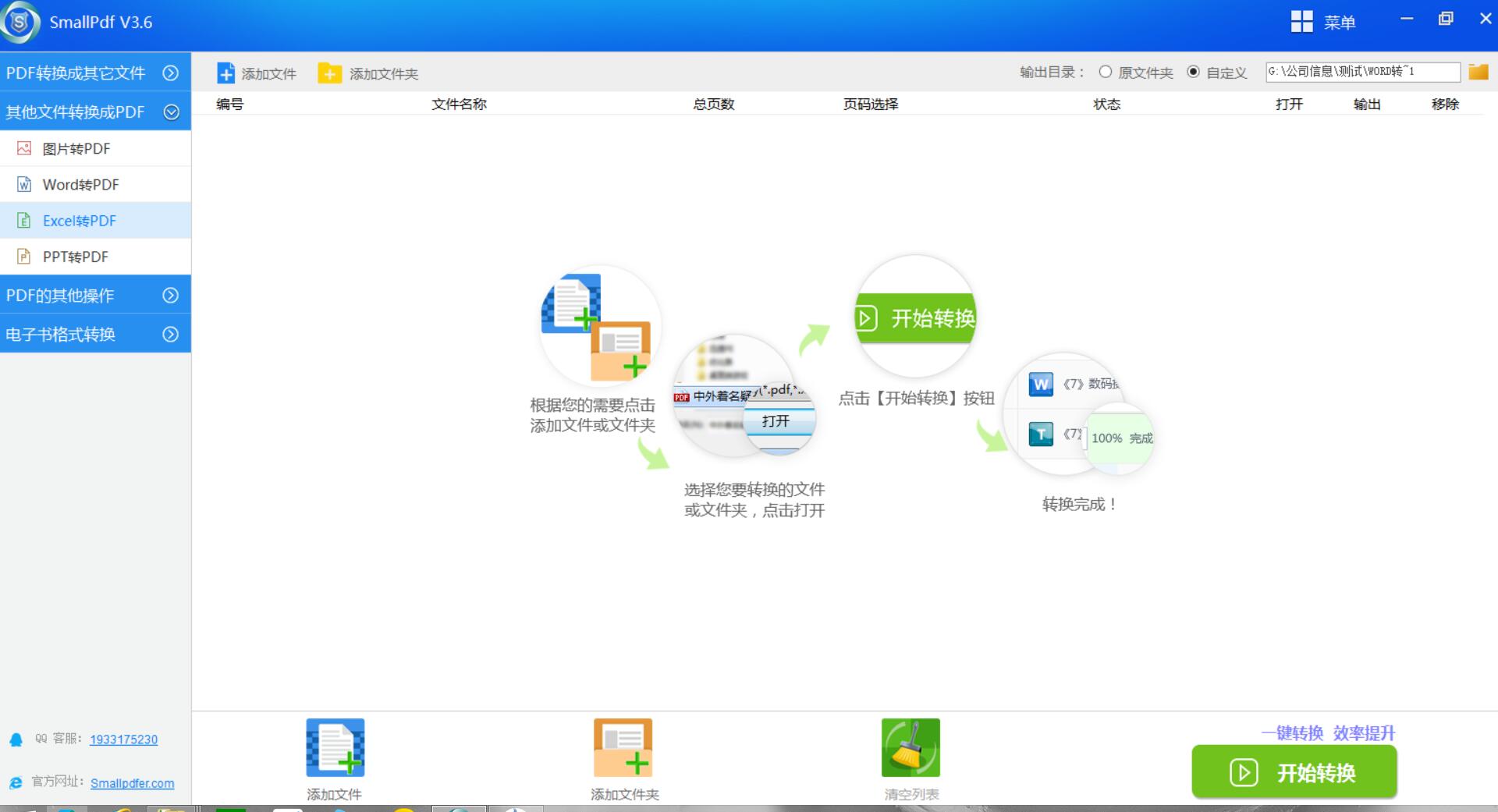Click the yellow add folder toolbar icon
Viewport: 1498px width, 812px height.
[x=329, y=73]
